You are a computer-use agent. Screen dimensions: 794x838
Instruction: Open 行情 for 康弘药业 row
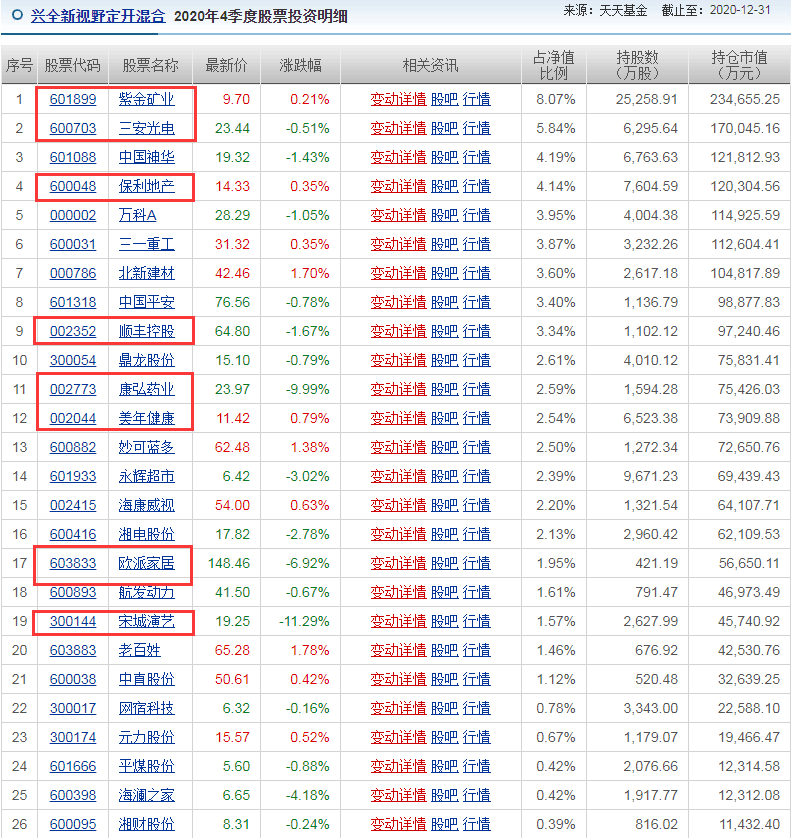click(x=477, y=389)
